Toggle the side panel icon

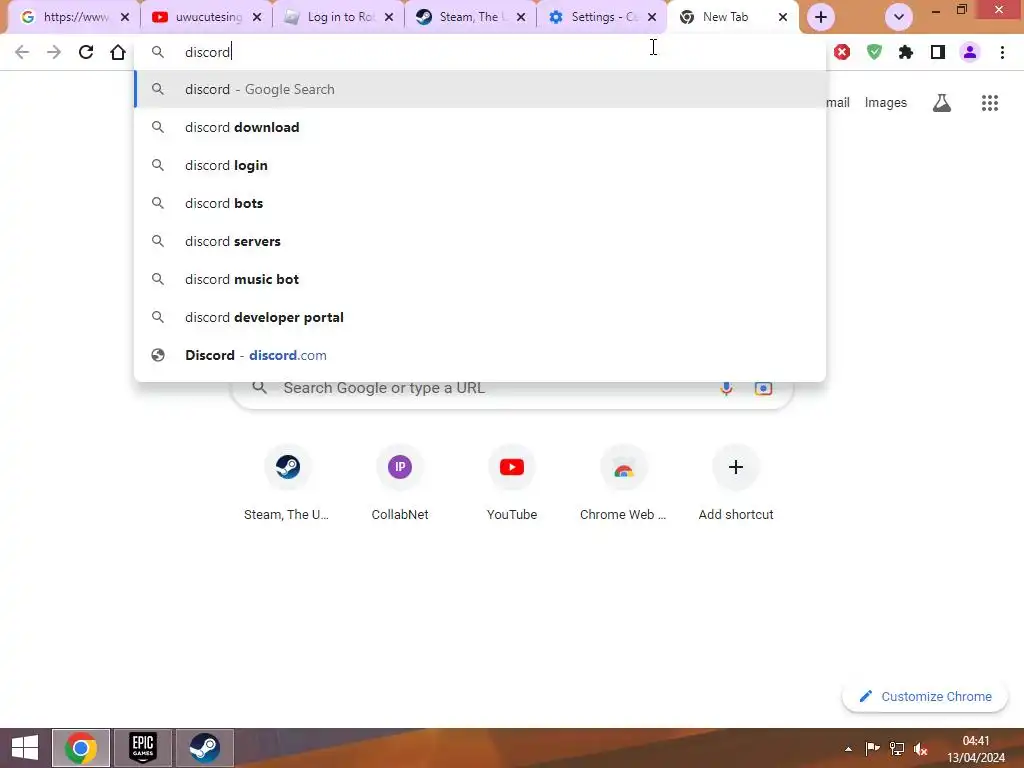[x=938, y=52]
